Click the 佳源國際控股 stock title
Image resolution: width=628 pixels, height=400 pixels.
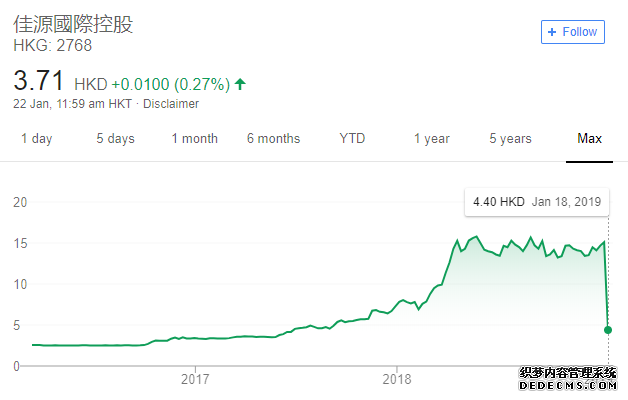[73, 24]
